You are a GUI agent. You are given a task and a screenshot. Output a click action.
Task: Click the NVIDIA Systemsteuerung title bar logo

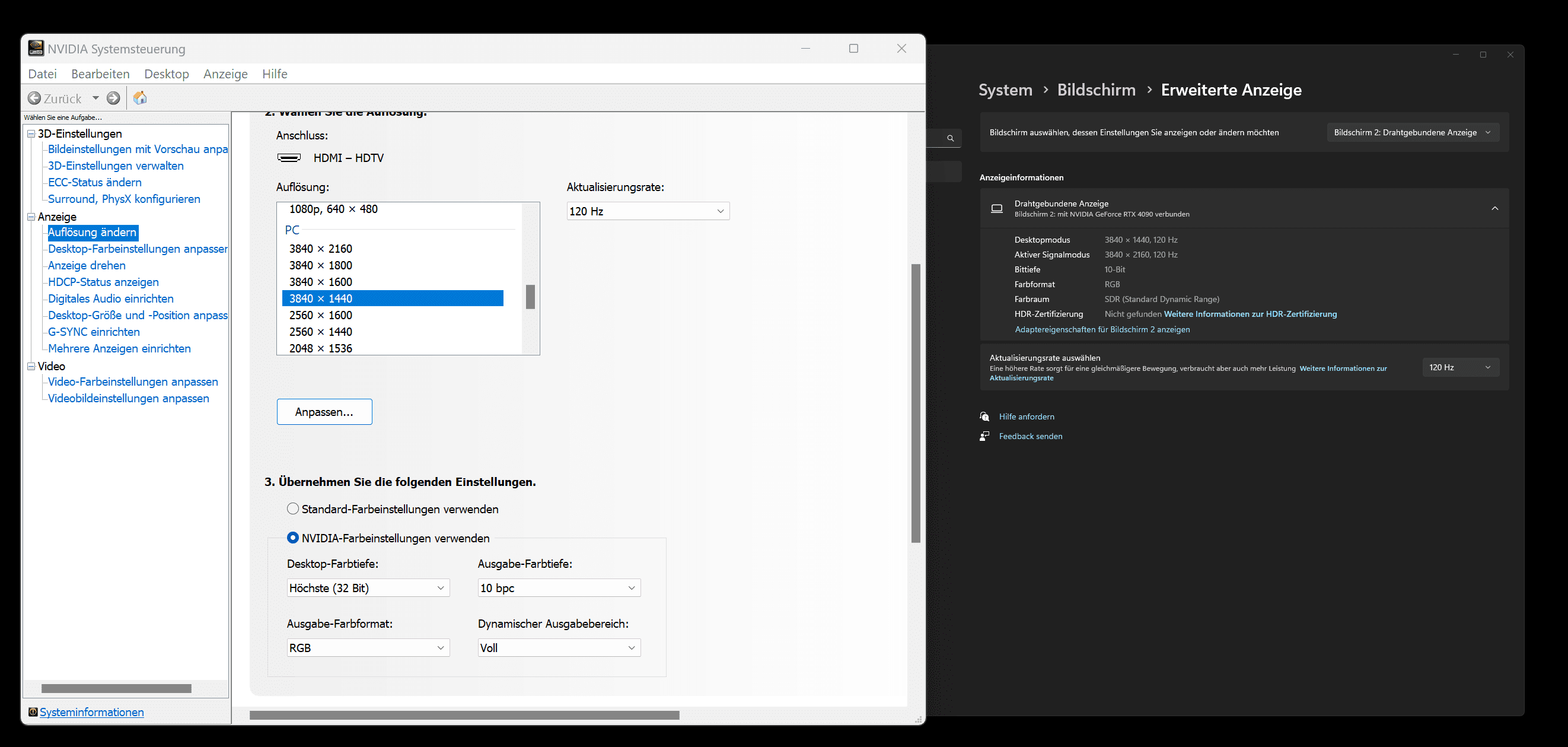(36, 48)
